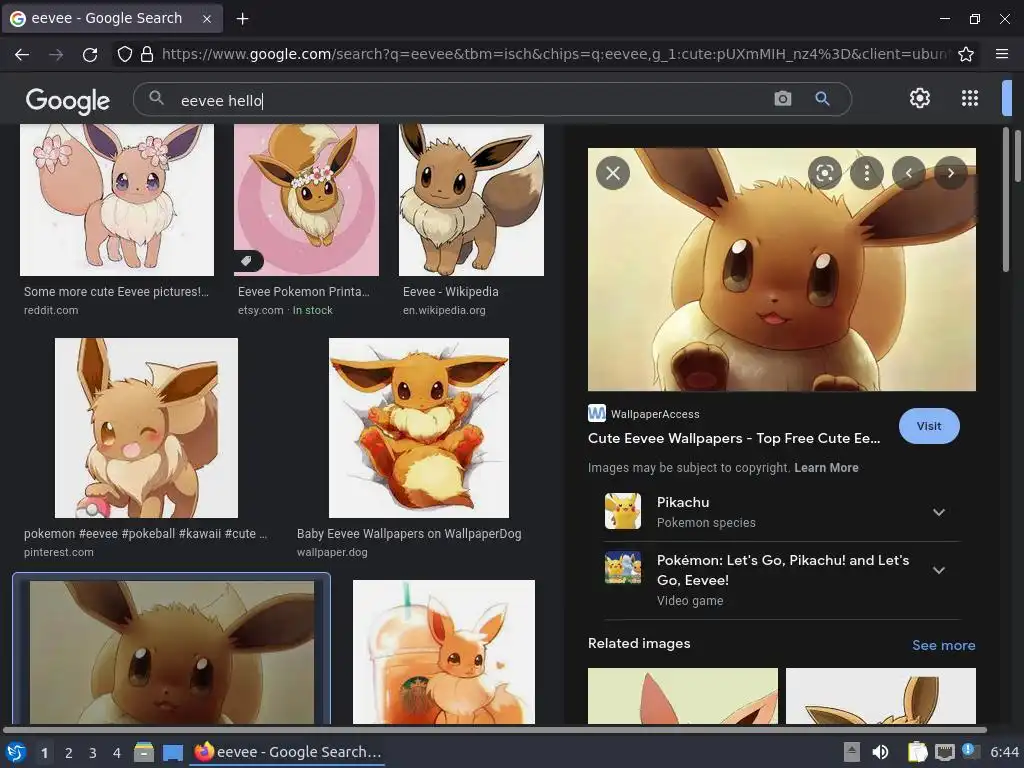Viewport: 1024px width, 768px height.
Task: Click the wallpaper.dog source text
Action: pos(332,552)
